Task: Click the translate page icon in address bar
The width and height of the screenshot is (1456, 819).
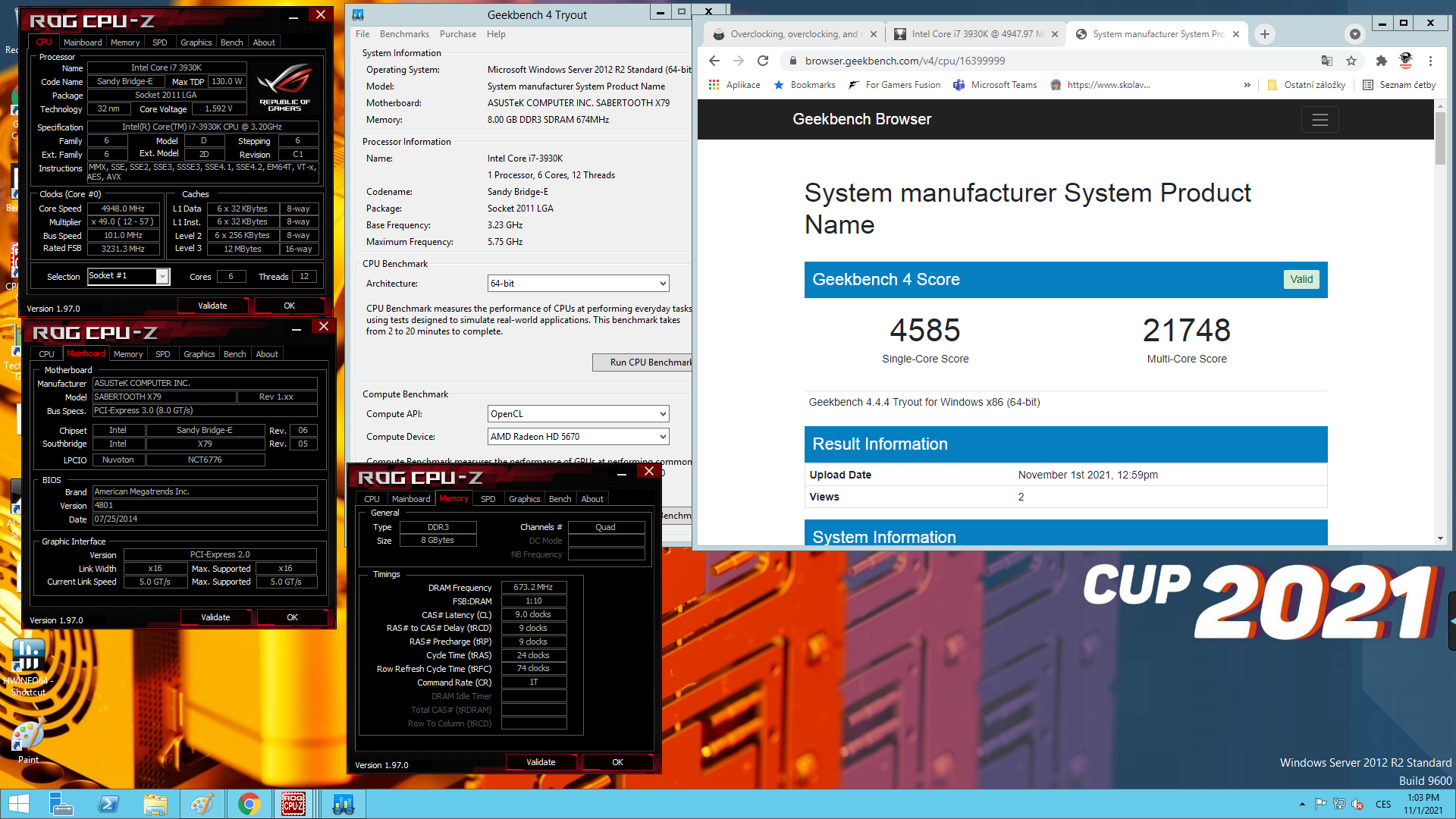Action: click(x=1326, y=61)
